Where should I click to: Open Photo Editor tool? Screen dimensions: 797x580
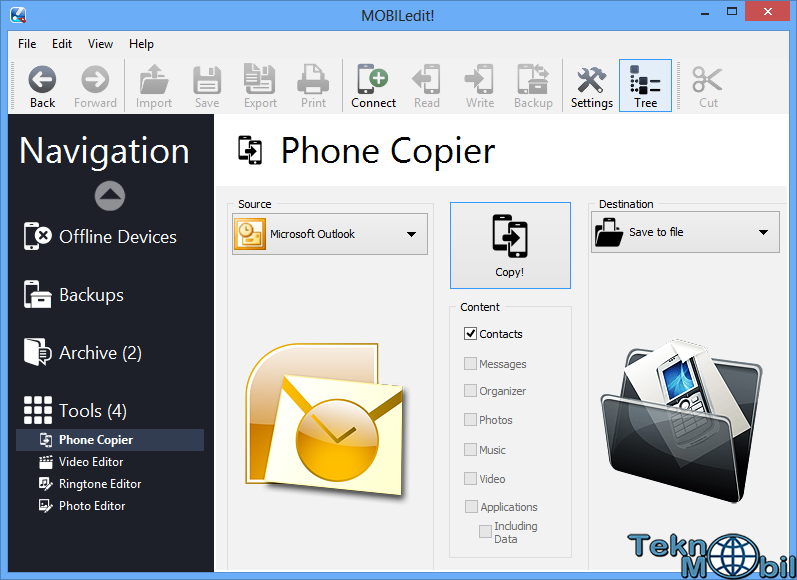(82, 505)
